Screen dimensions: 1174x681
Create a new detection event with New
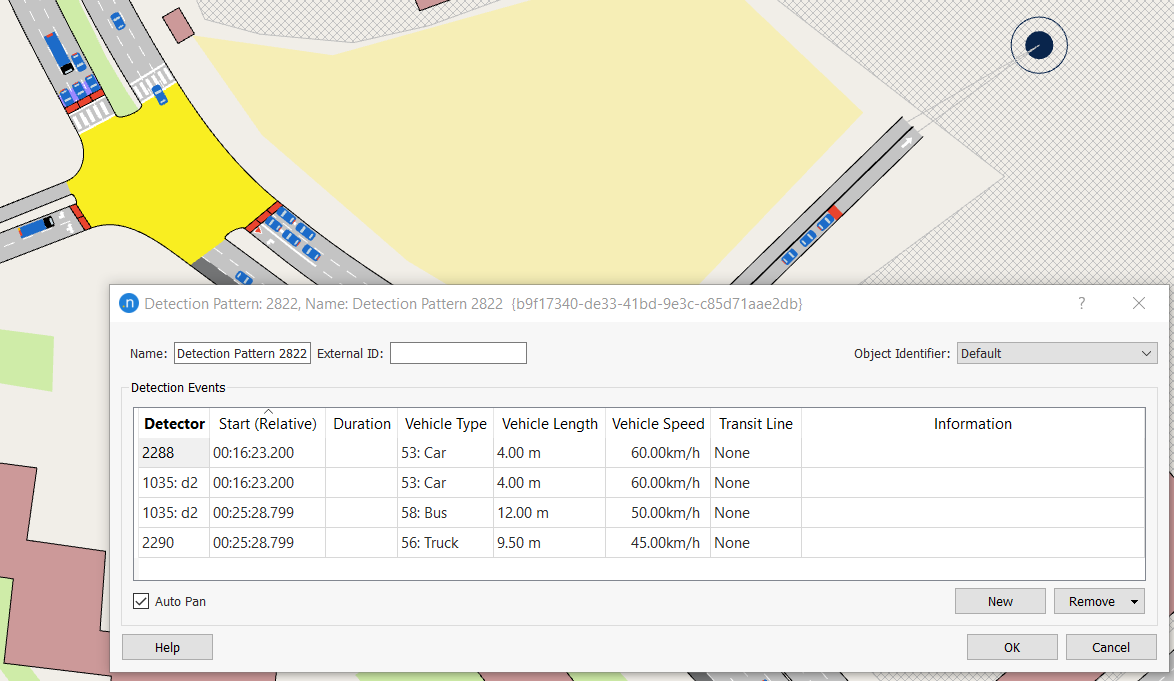(1000, 600)
